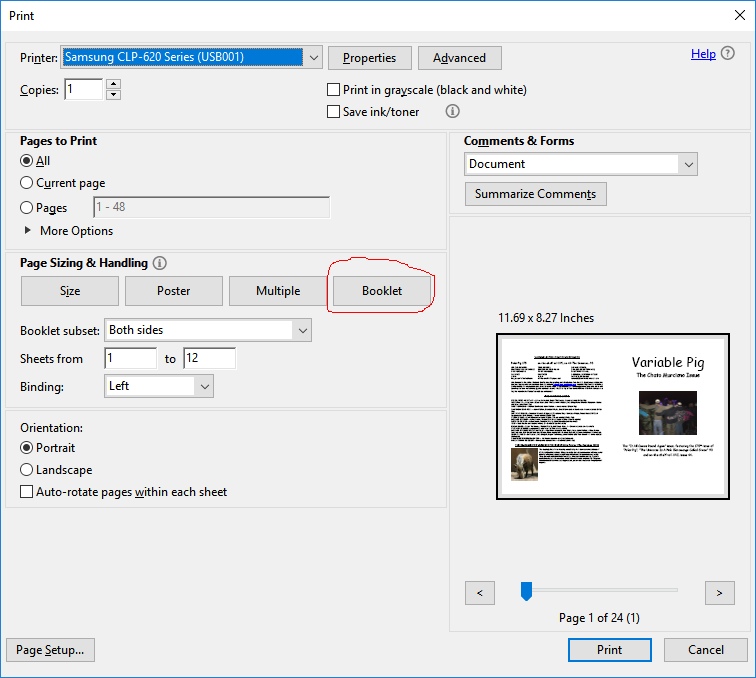Select Landscape orientation radio button
Image resolution: width=756 pixels, height=678 pixels.
point(27,470)
